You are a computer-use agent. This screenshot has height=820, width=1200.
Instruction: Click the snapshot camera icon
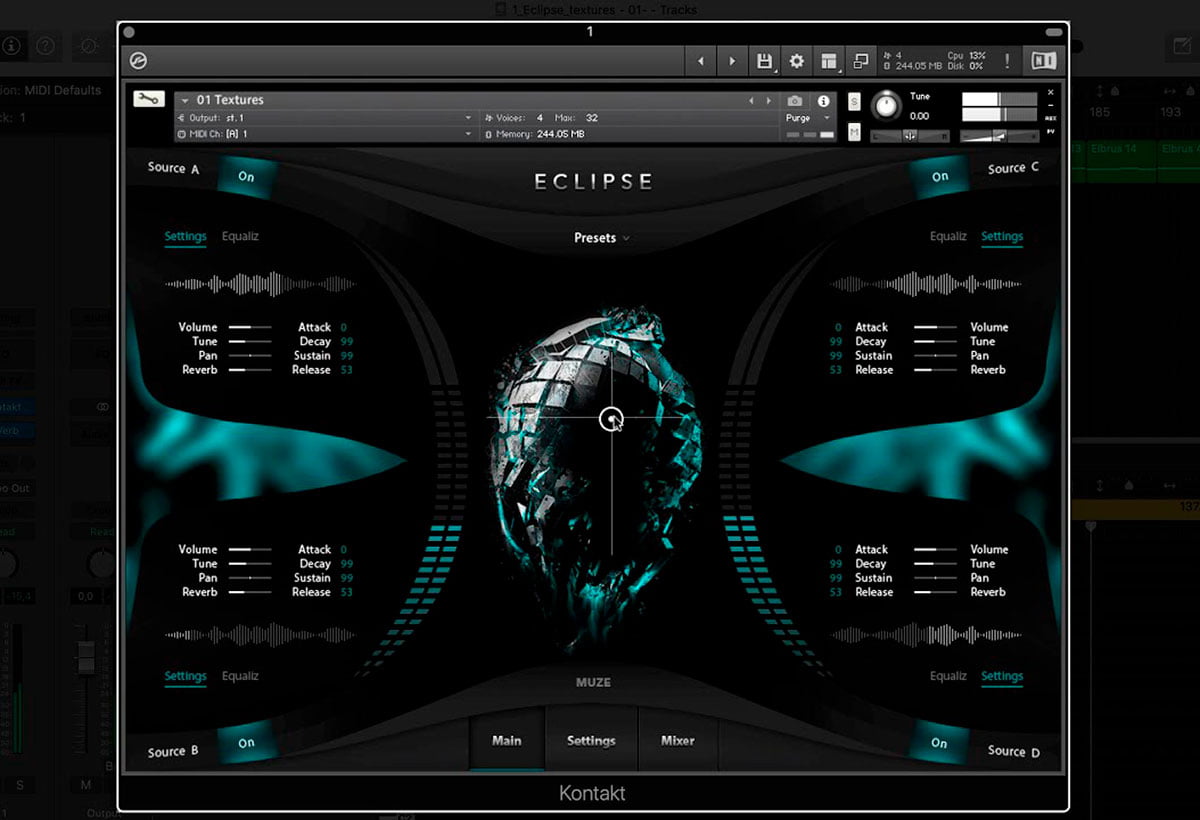pos(794,101)
